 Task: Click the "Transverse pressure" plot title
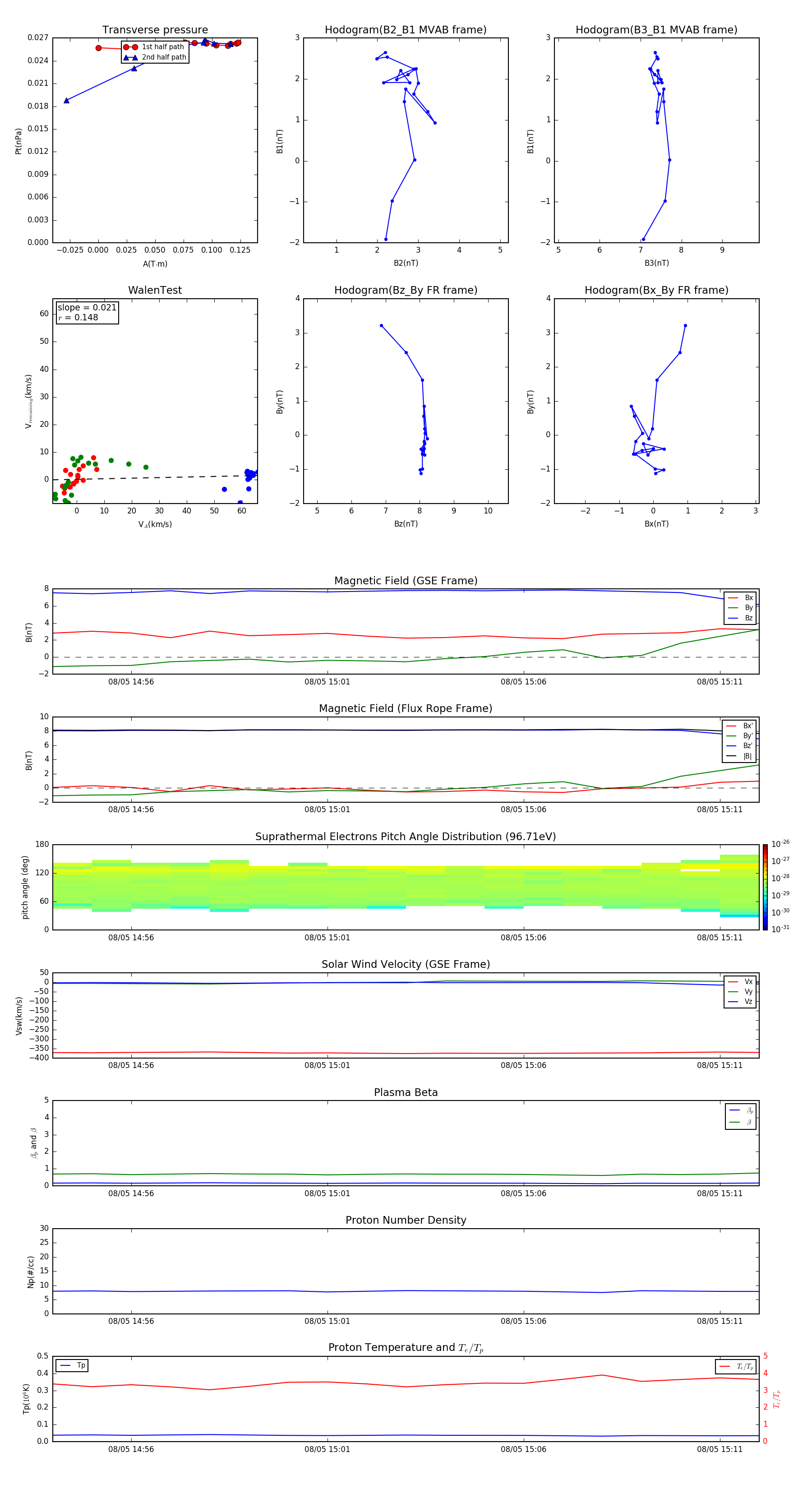[155, 30]
